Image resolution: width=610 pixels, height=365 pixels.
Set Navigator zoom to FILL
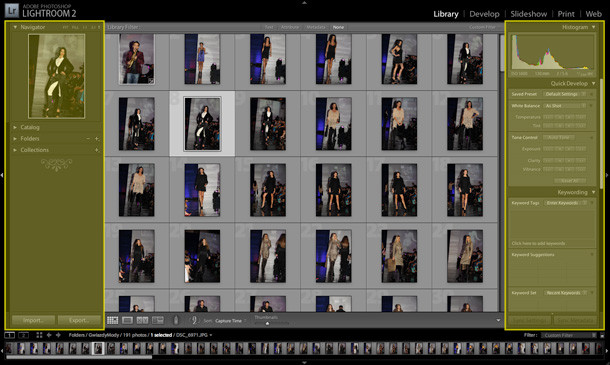tap(75, 27)
